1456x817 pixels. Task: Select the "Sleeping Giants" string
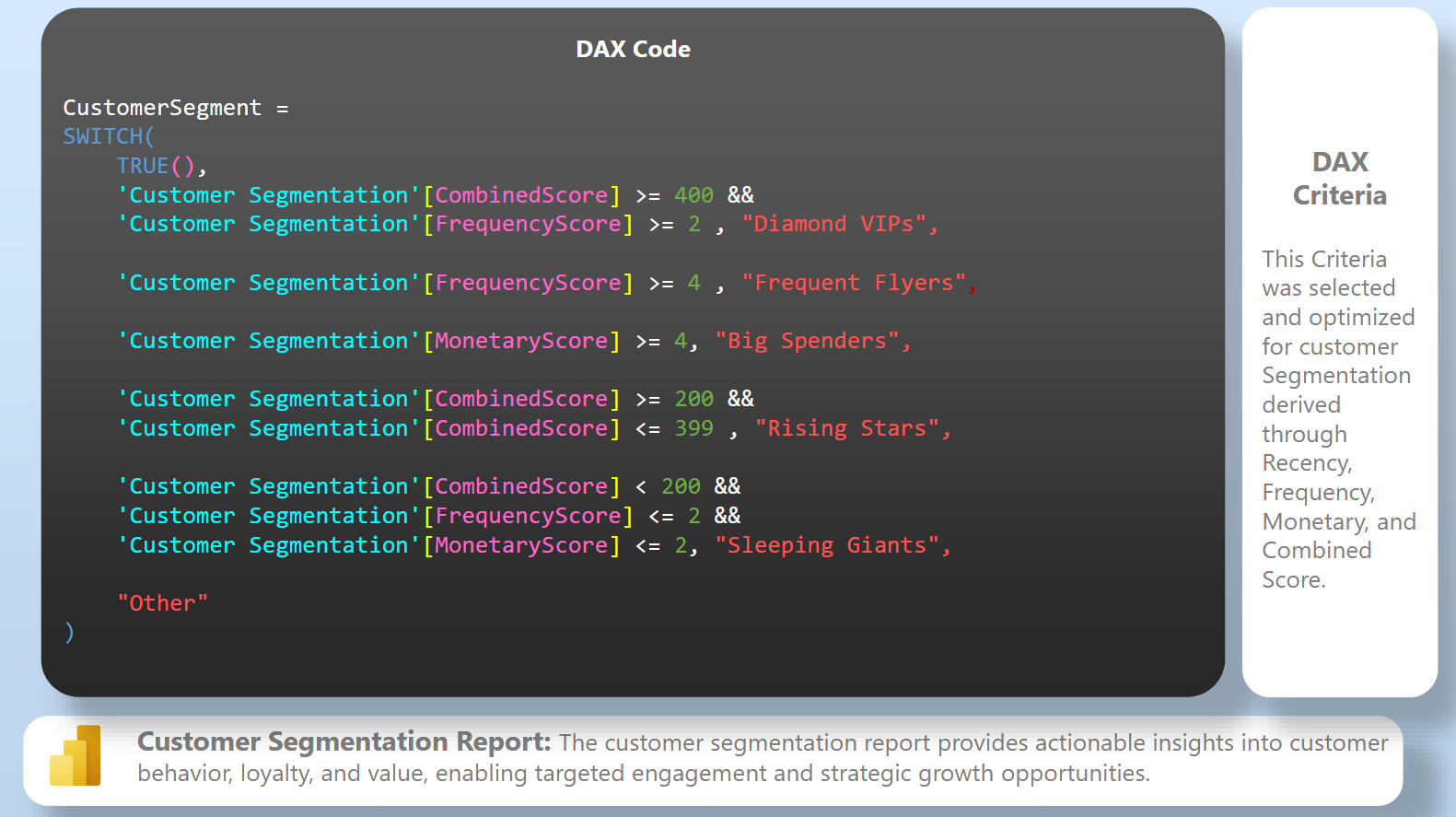[826, 545]
